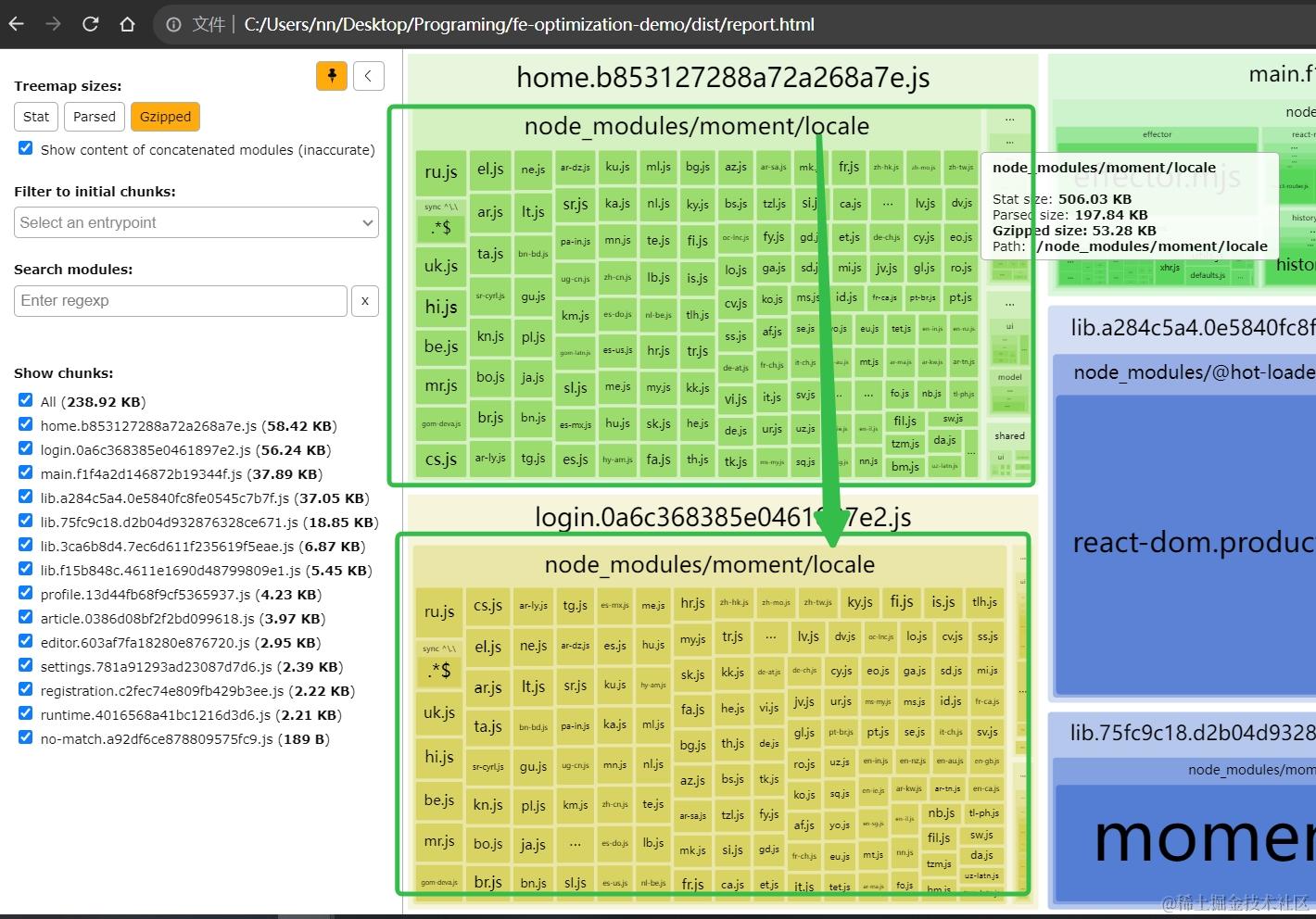Clear the search modules field with x

365,301
